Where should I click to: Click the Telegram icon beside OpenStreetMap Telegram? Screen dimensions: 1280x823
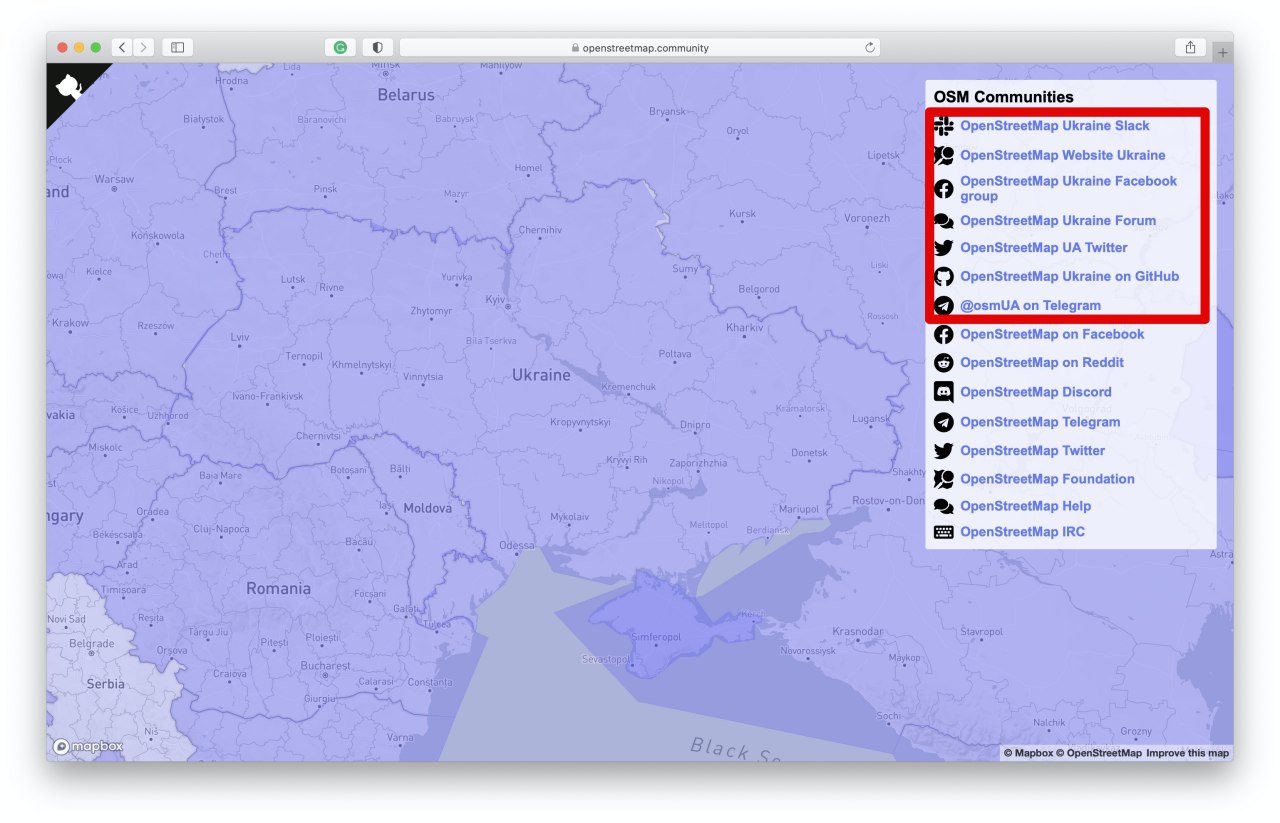point(943,422)
